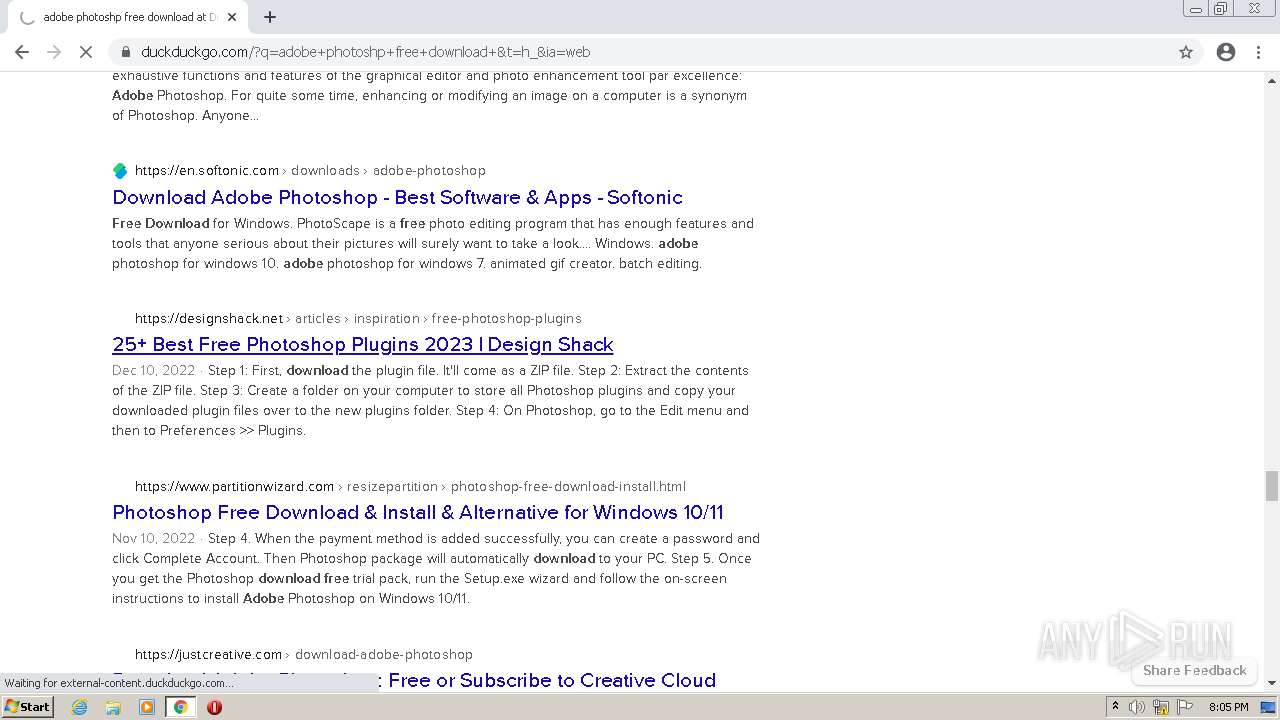Click the Share Feedback button
This screenshot has width=1280, height=720.
[1194, 670]
